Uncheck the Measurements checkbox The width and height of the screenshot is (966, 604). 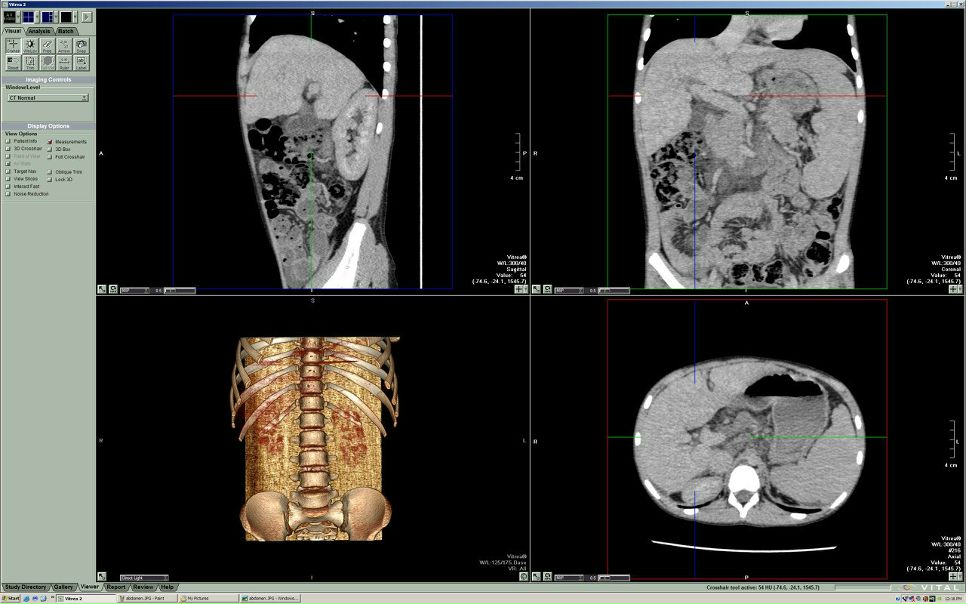[50, 141]
